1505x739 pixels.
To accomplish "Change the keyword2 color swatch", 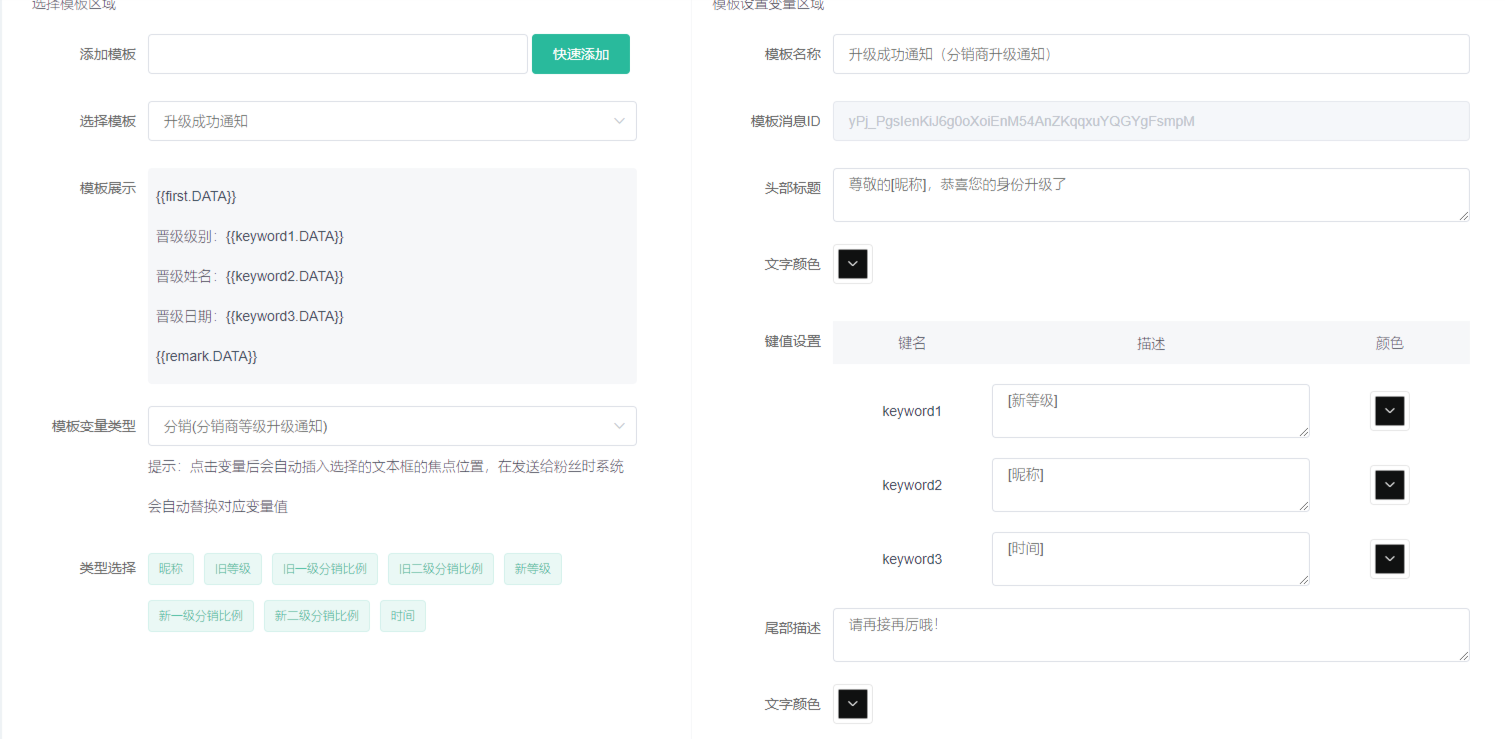I will click(1389, 485).
